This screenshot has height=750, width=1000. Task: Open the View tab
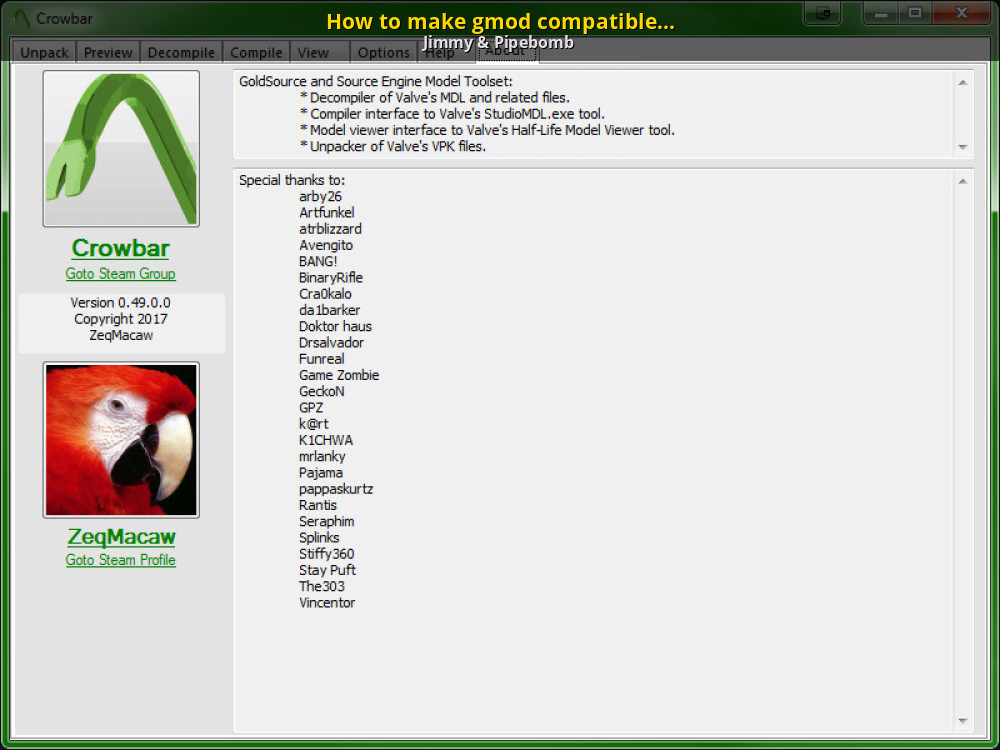click(x=313, y=53)
